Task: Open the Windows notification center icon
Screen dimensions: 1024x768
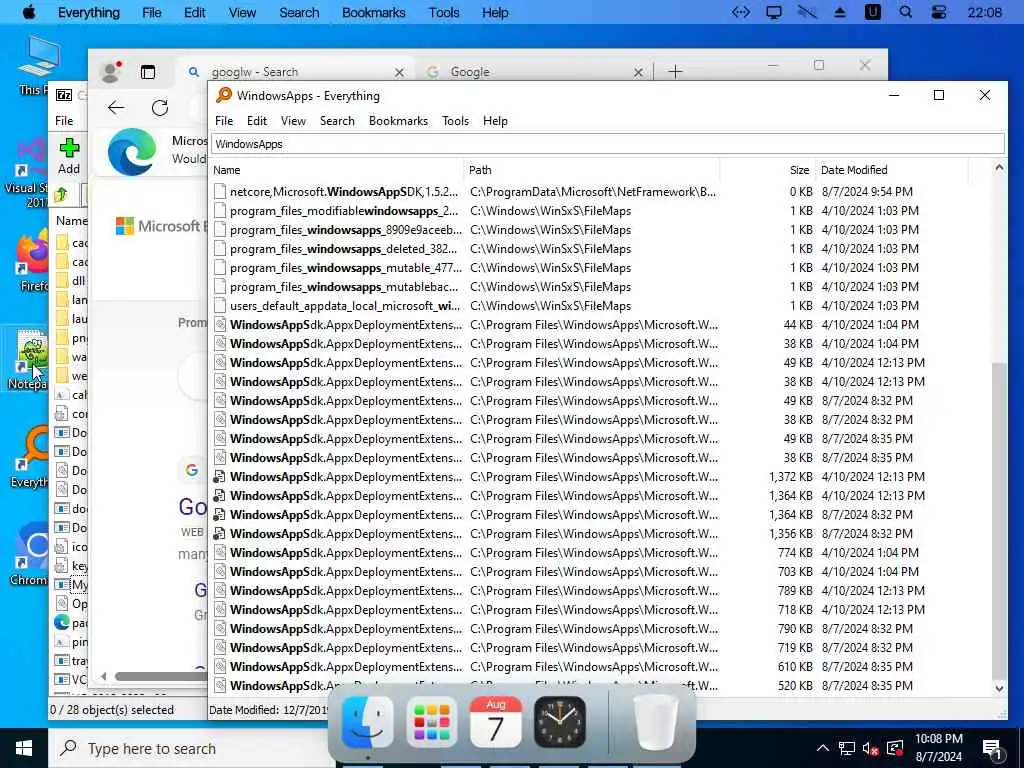Action: pyautogui.click(x=991, y=748)
